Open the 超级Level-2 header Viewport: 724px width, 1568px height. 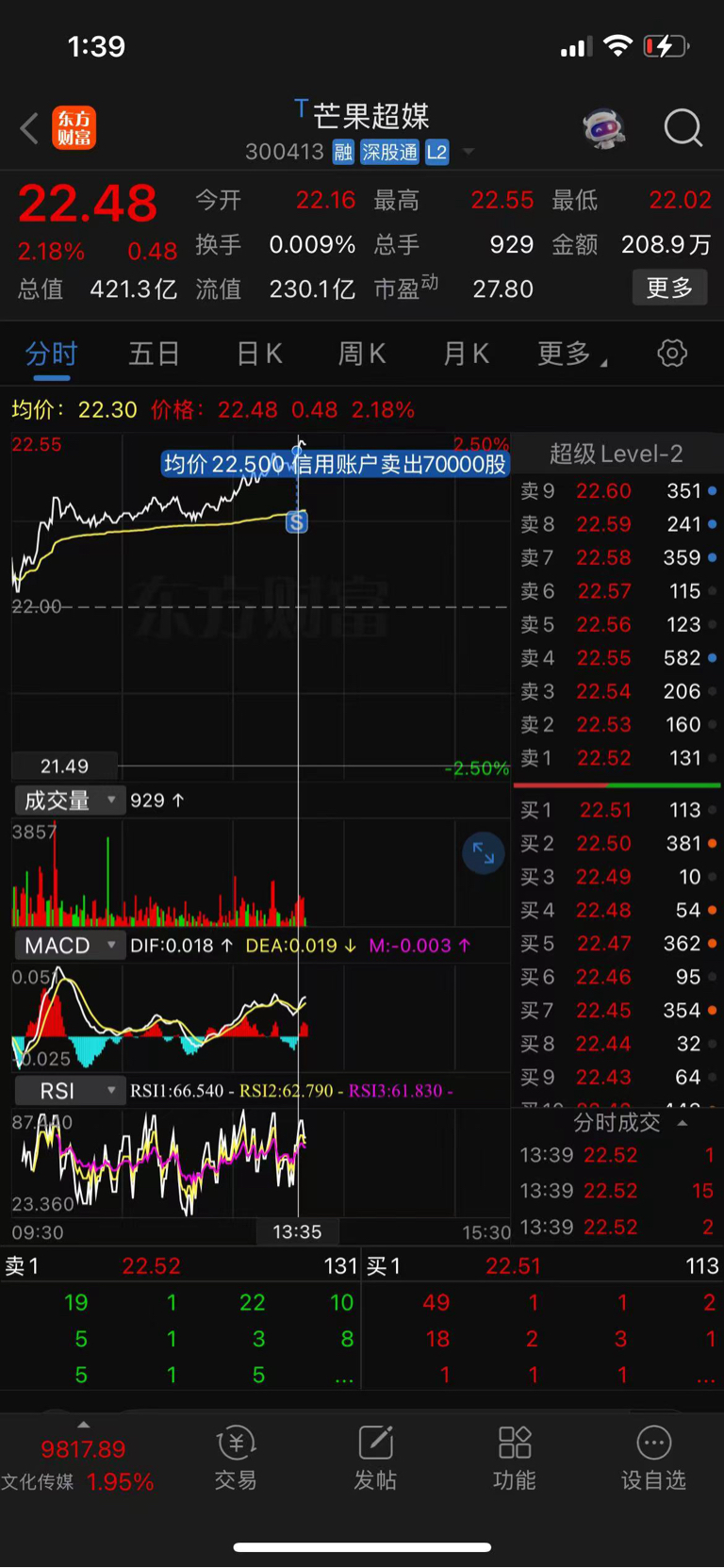coord(616,454)
